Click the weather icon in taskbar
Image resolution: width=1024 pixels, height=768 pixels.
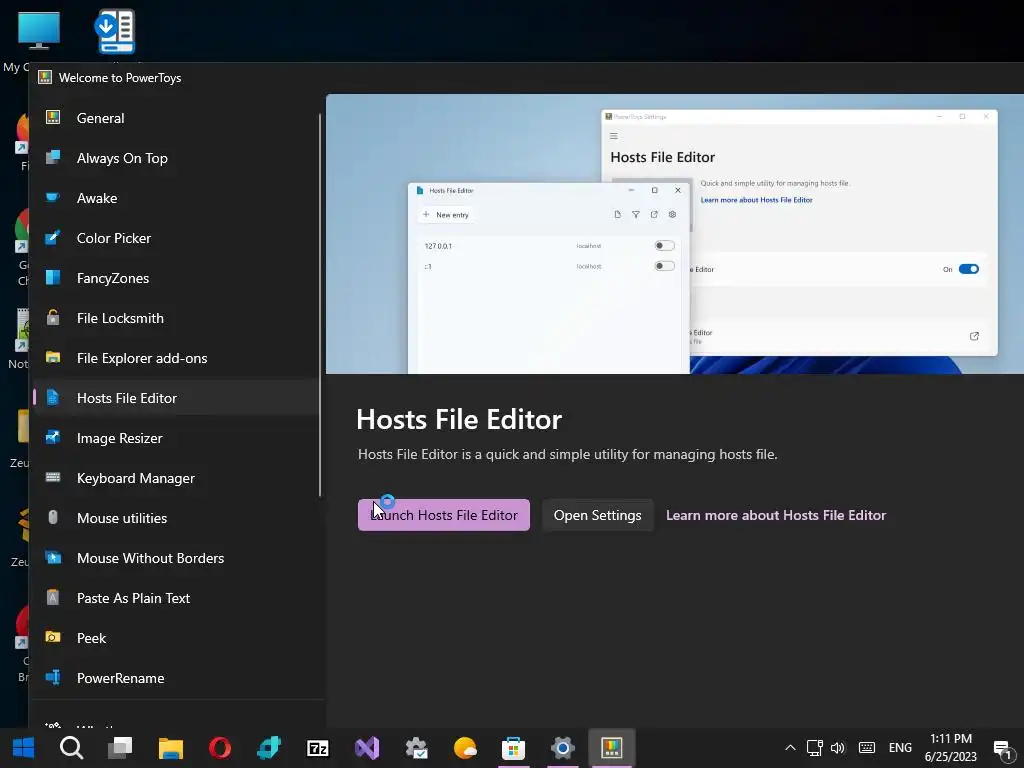point(464,748)
